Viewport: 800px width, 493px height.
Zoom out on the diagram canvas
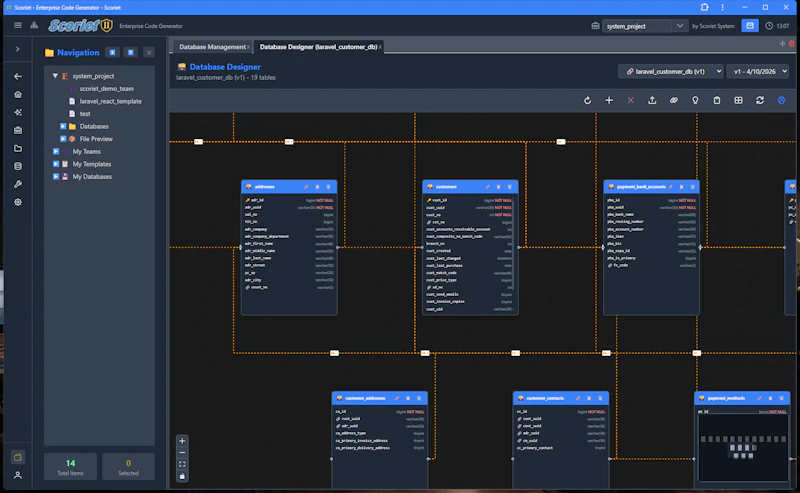(182, 453)
